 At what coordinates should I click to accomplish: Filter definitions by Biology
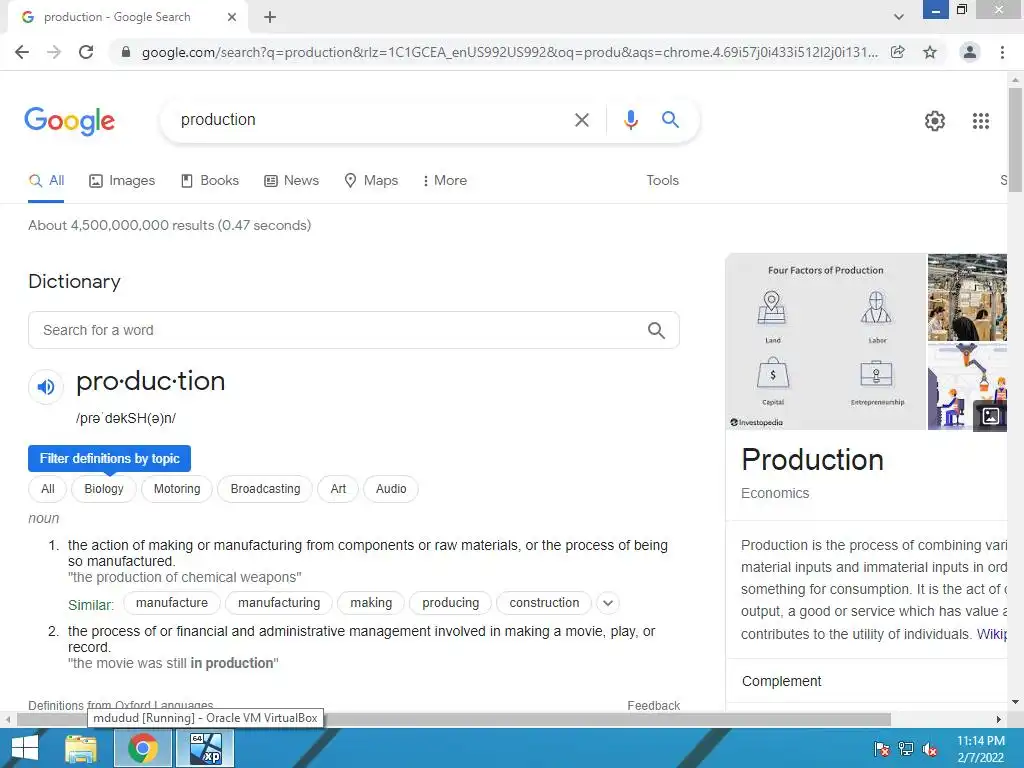[104, 489]
